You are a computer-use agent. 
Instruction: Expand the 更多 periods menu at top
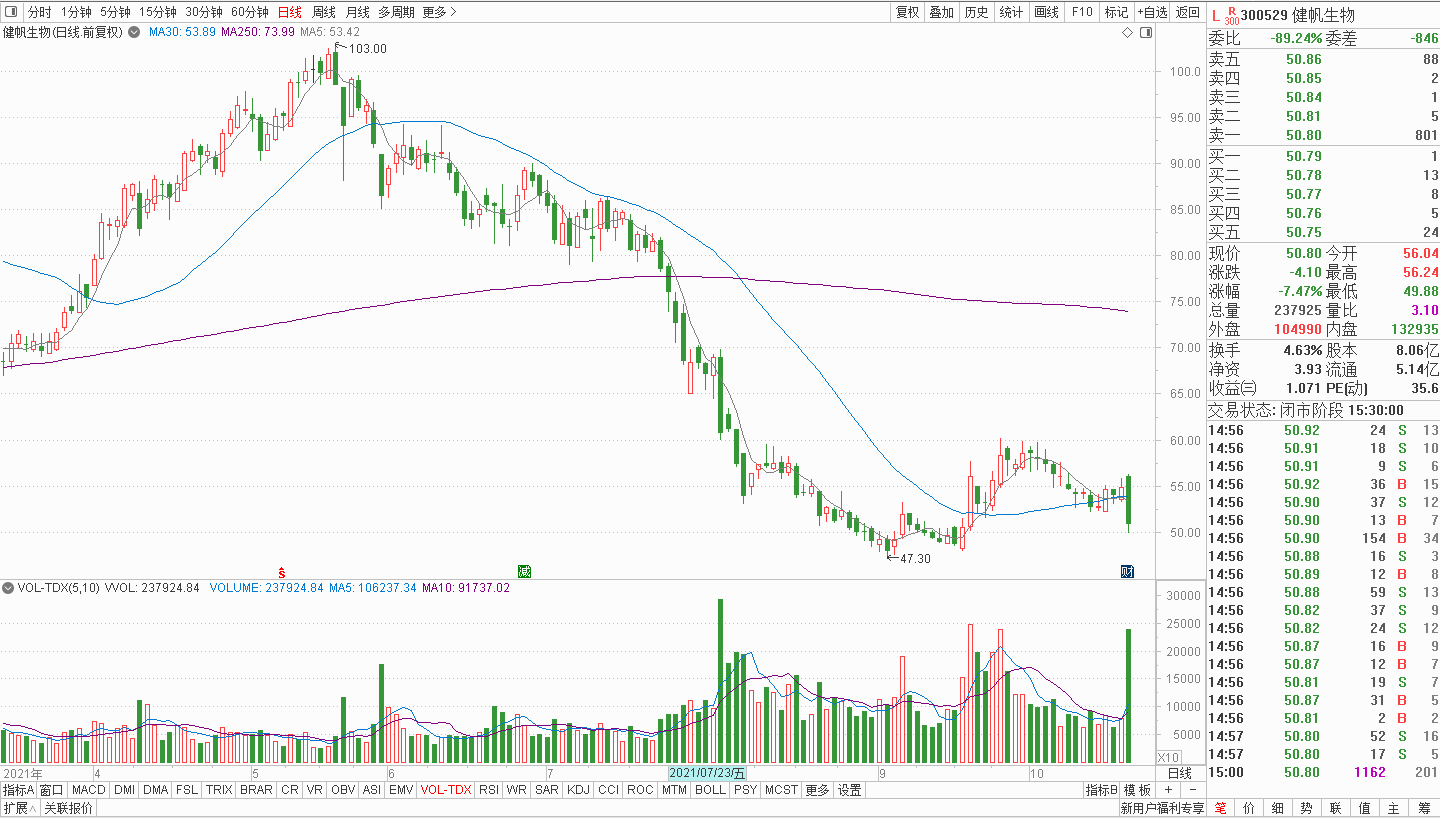pyautogui.click(x=439, y=12)
